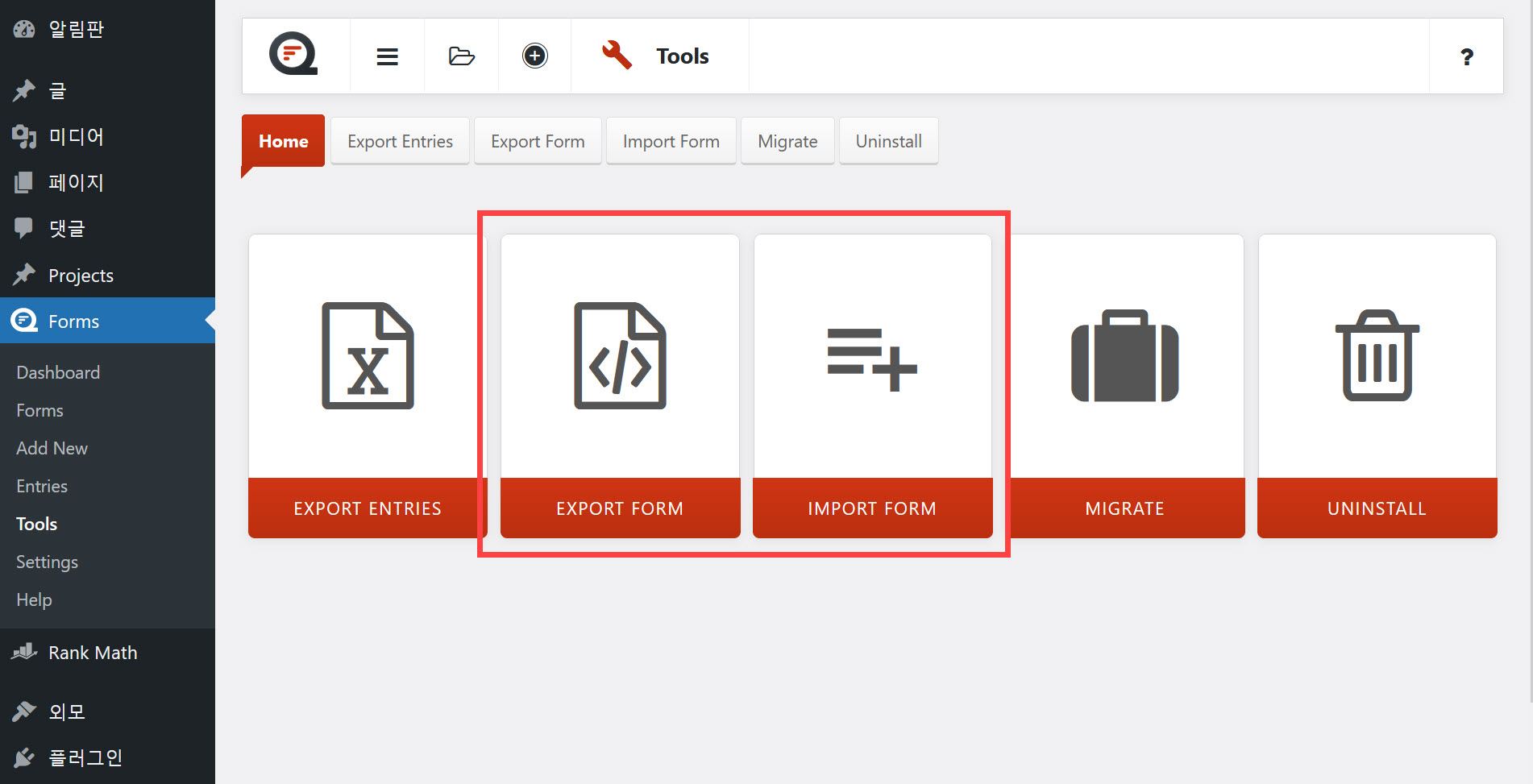Image resolution: width=1533 pixels, height=784 pixels.
Task: Open the hamburger menu in Quform toolbar
Action: tap(388, 56)
